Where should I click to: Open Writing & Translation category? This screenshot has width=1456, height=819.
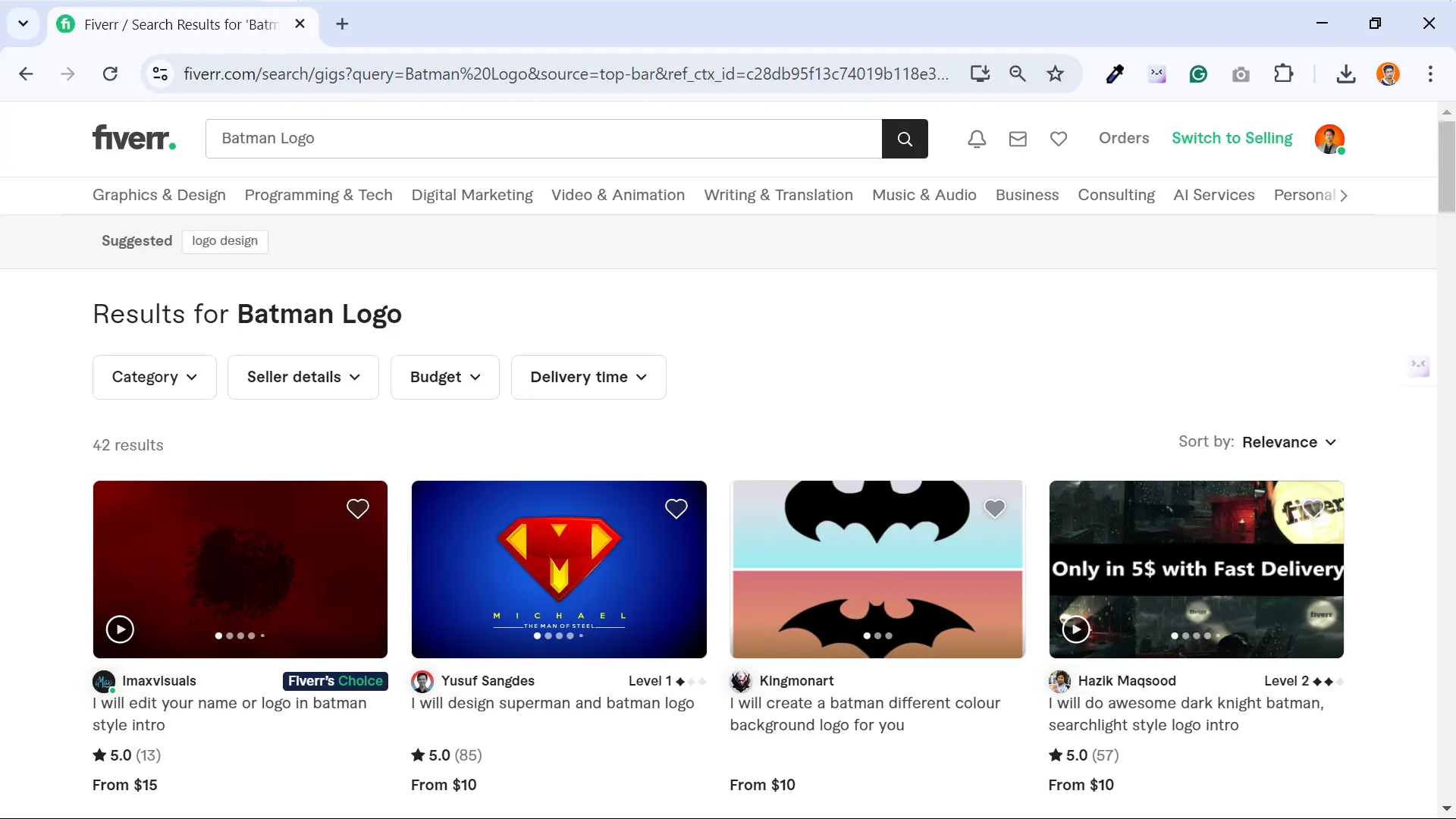click(x=778, y=195)
